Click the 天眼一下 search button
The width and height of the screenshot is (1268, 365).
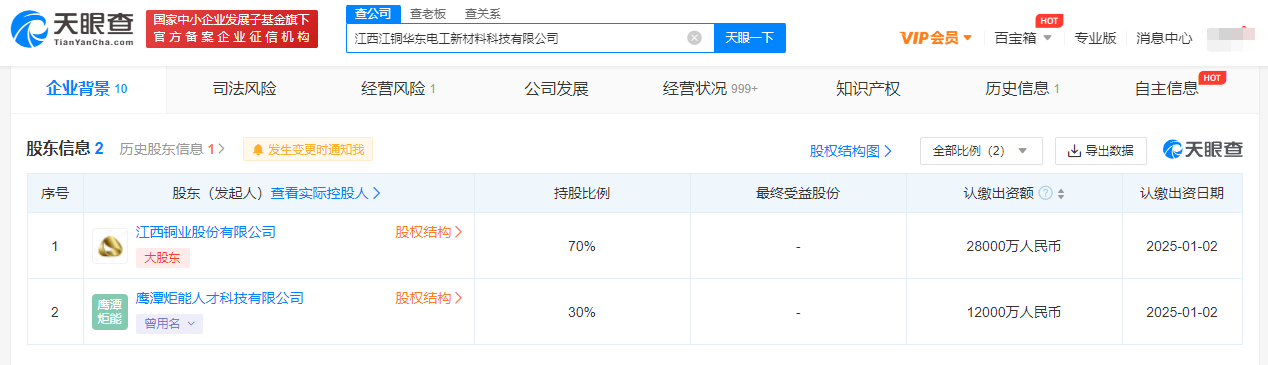pyautogui.click(x=750, y=38)
